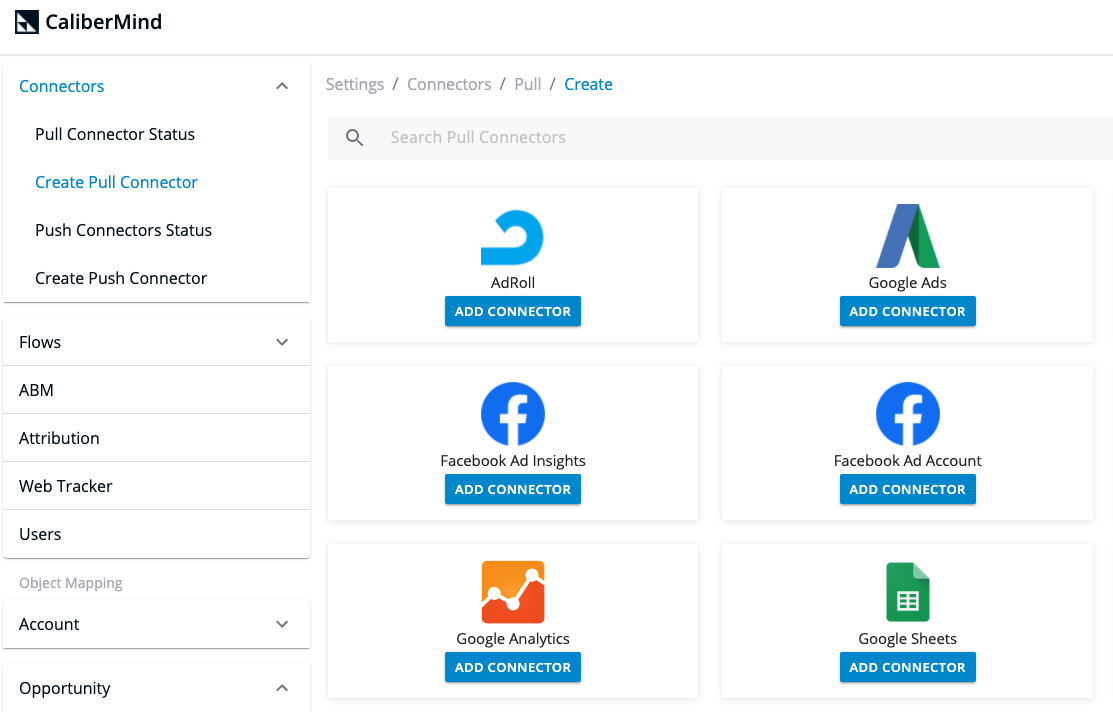This screenshot has width=1113, height=712.
Task: Open Pull Connector Status page
Action: pos(115,134)
